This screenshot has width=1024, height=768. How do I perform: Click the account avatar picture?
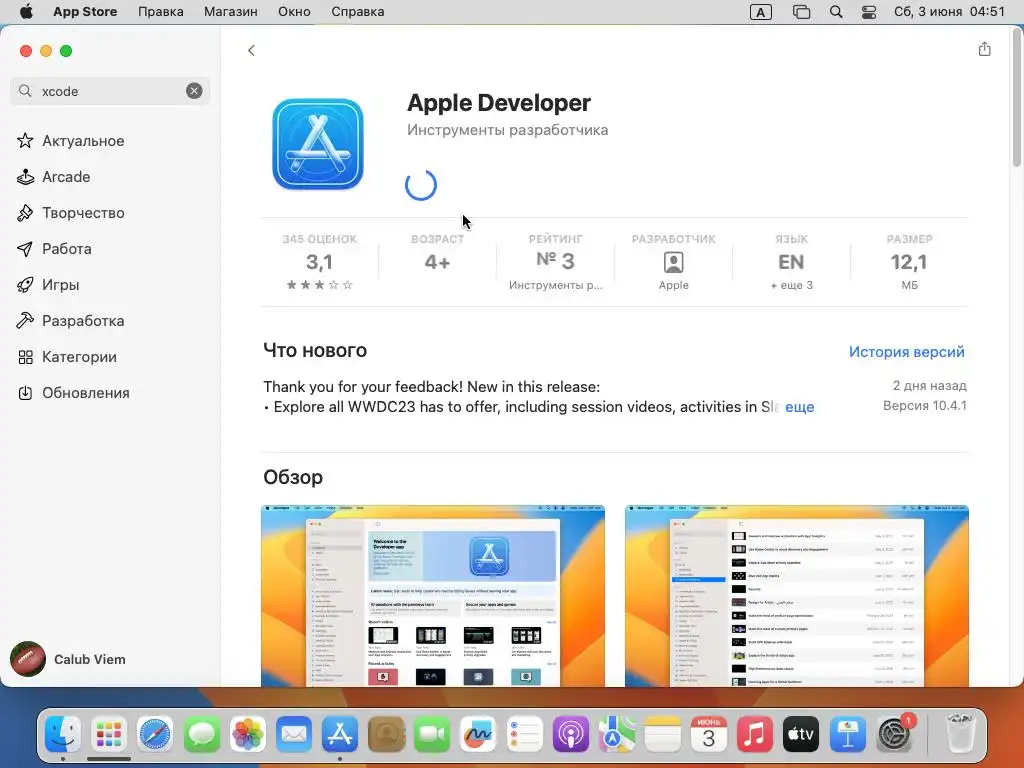point(27,659)
